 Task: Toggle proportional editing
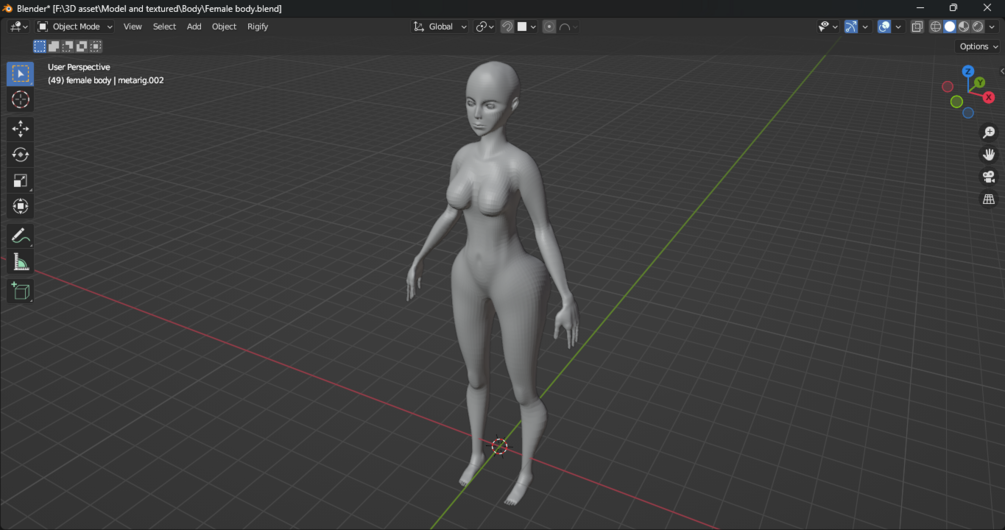tap(549, 26)
